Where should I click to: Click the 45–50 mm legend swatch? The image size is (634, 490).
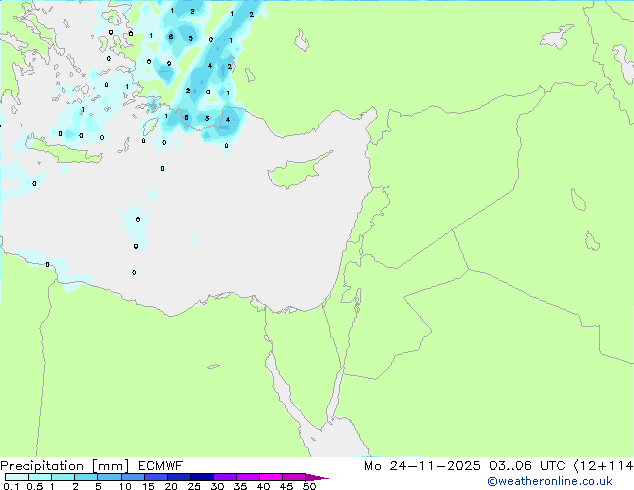(294, 477)
